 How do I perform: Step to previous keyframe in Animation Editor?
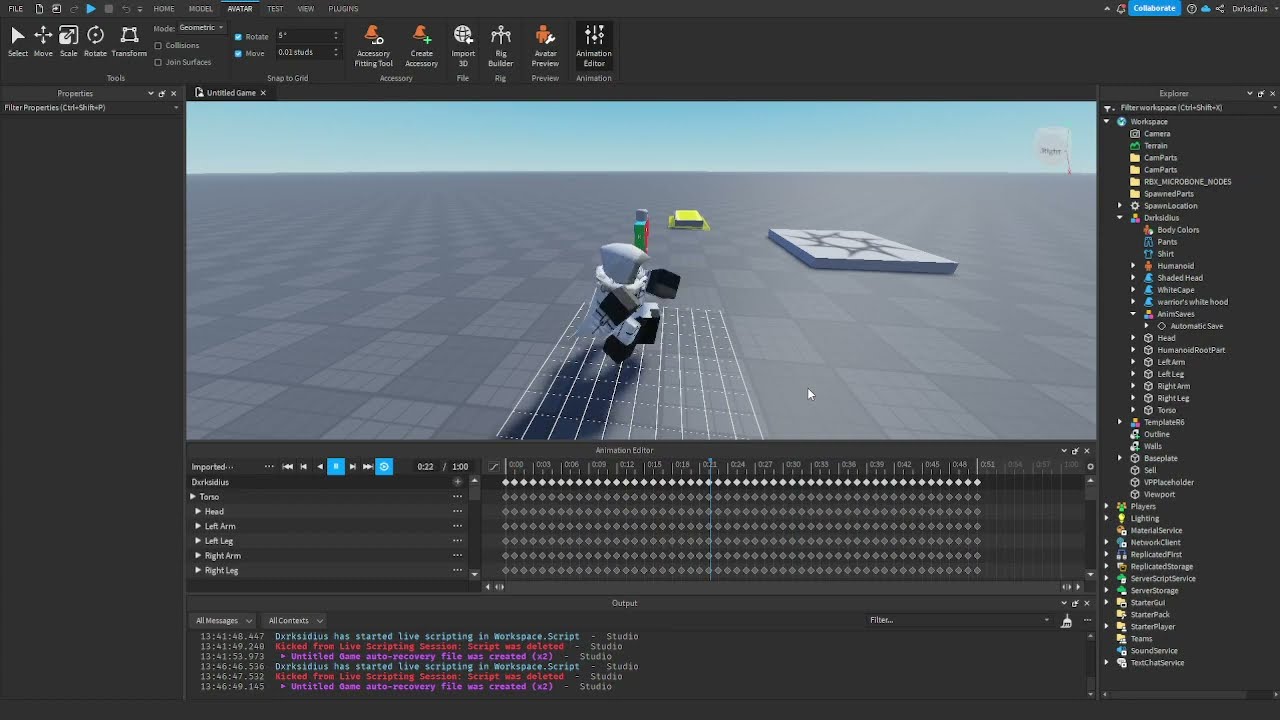304,466
